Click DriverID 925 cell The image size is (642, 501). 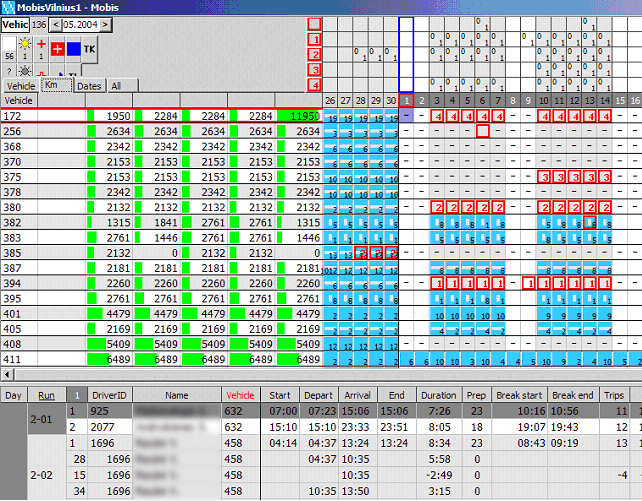(x=110, y=411)
